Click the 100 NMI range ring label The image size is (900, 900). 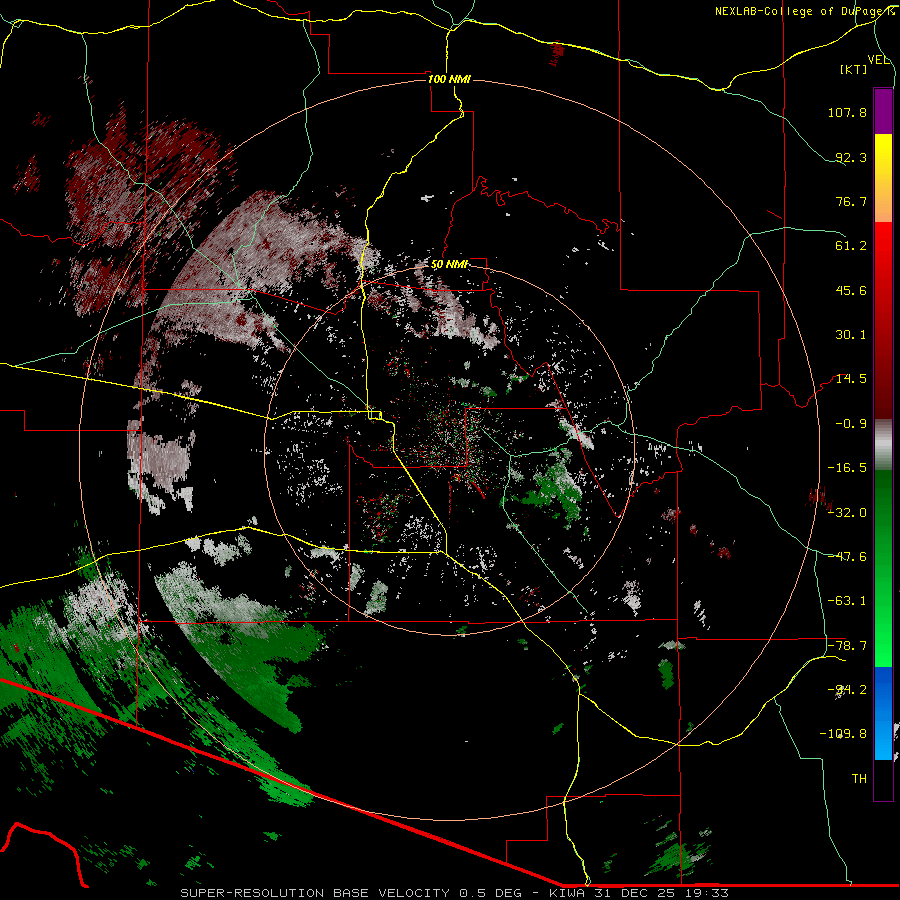449,79
